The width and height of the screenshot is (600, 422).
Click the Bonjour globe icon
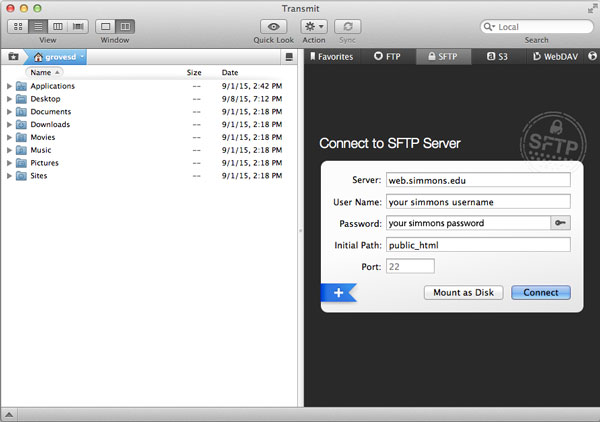click(x=592, y=56)
